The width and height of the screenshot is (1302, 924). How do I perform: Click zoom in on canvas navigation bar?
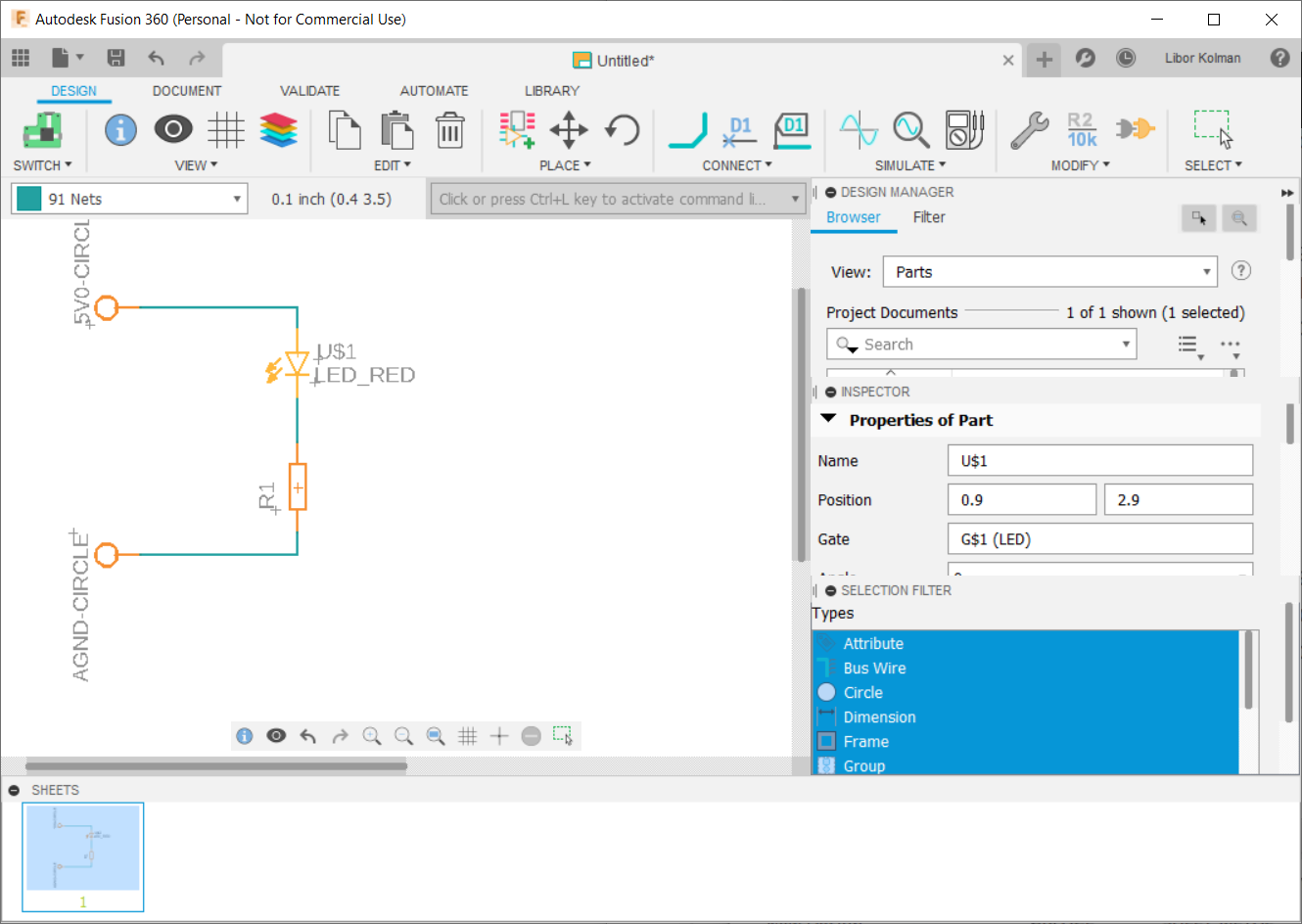pos(371,736)
